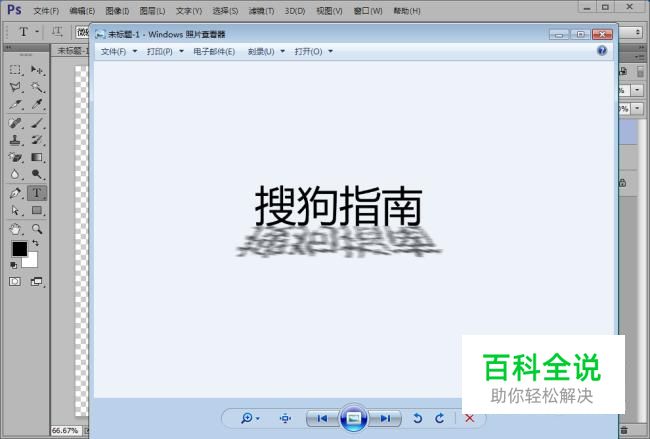Swap foreground and background colors
This screenshot has height=439, width=650.
pos(35,243)
